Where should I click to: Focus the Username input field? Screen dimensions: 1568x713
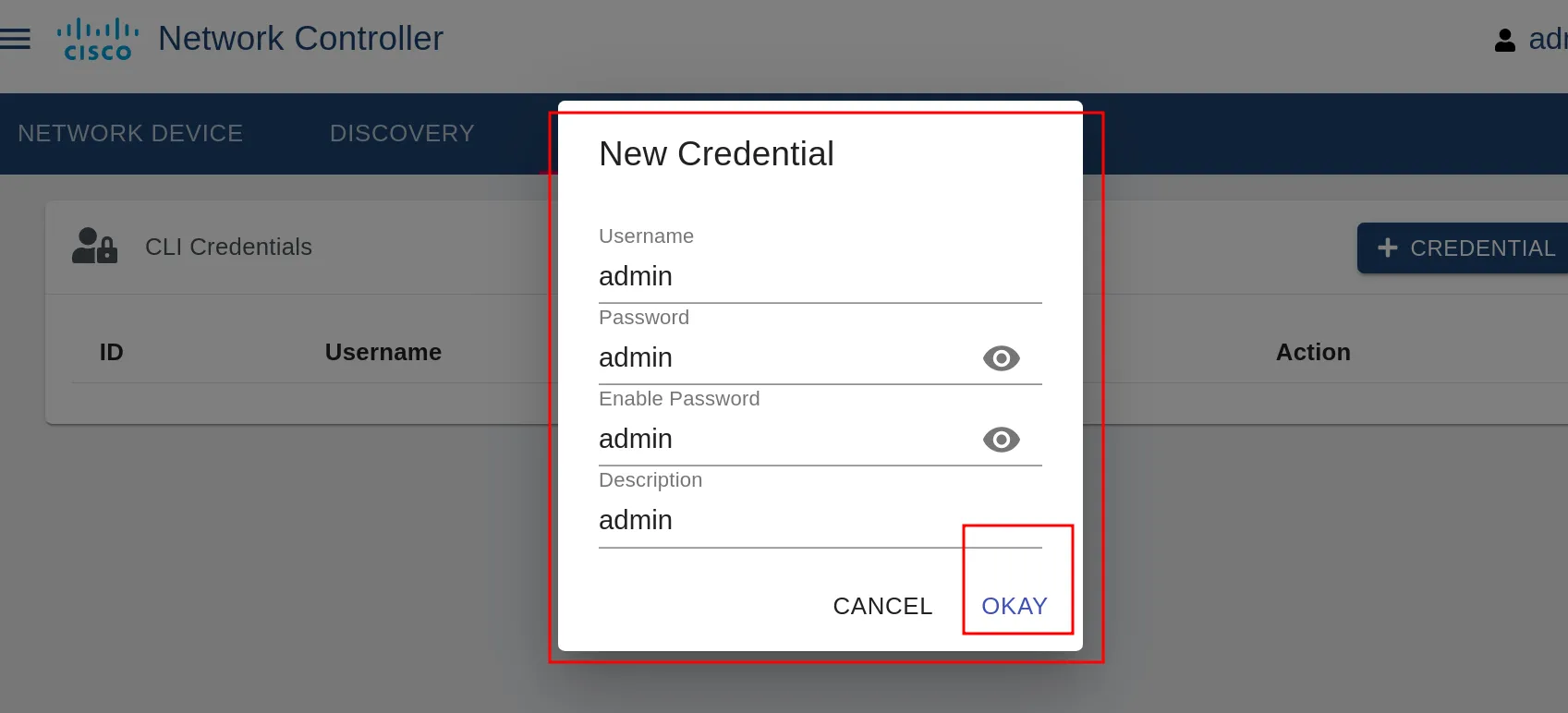[x=819, y=277]
